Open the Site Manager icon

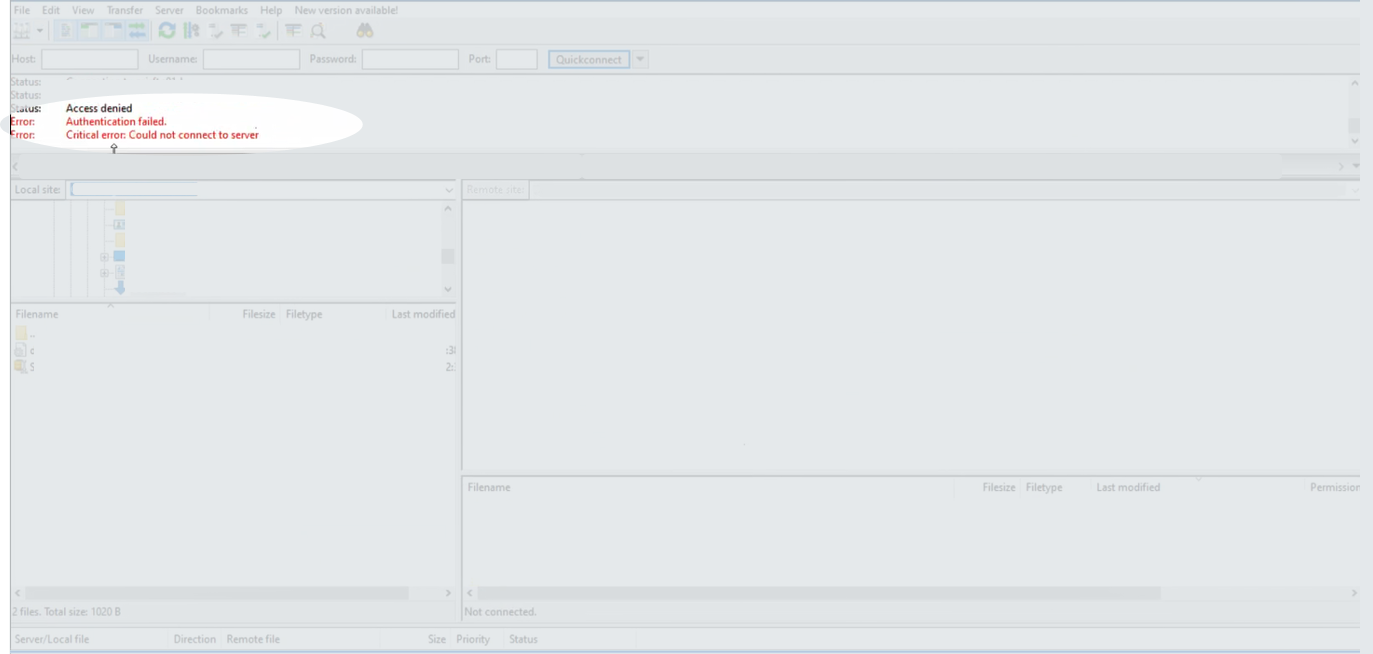(x=21, y=31)
